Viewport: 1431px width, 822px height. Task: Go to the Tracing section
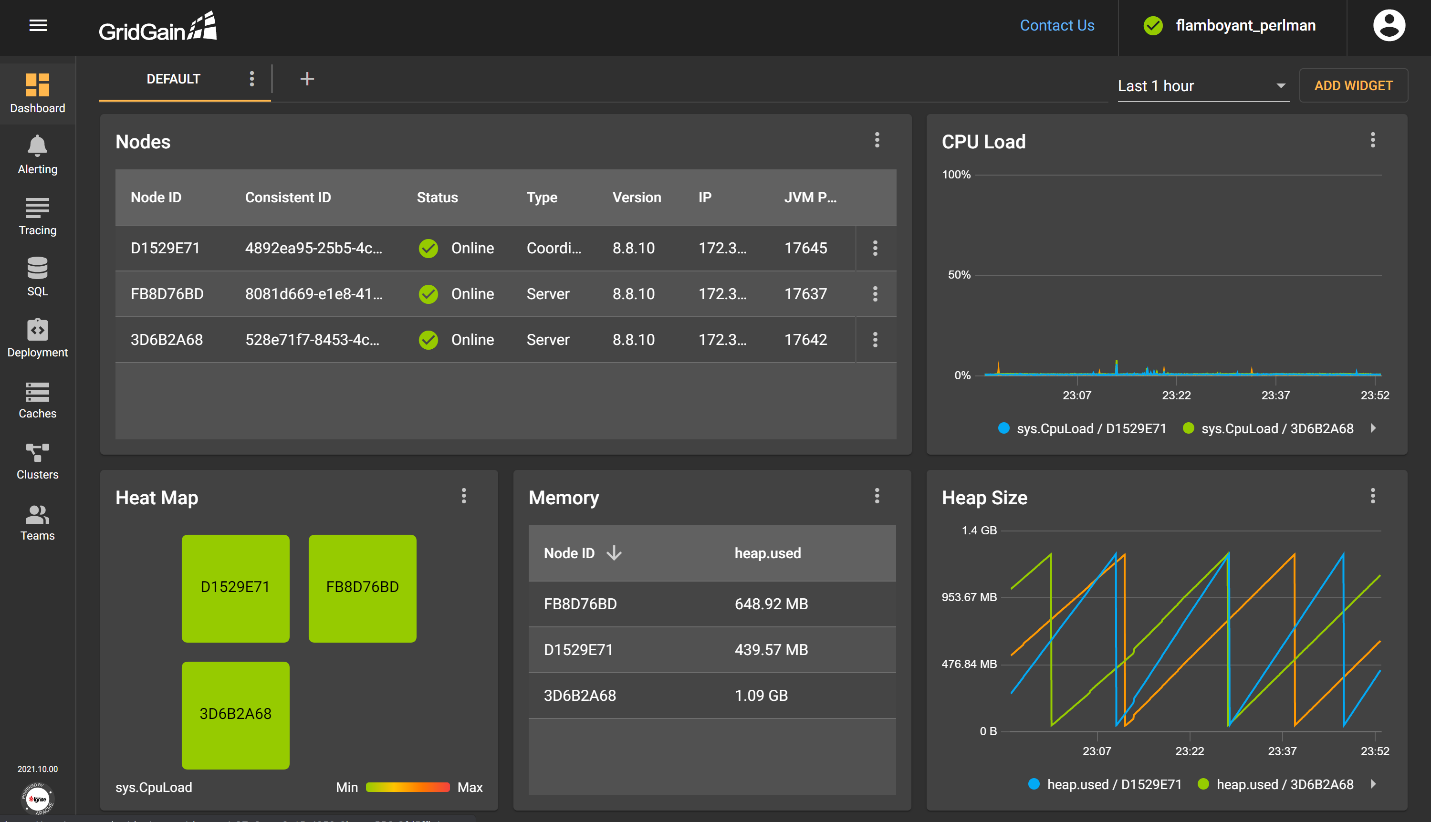click(x=37, y=215)
